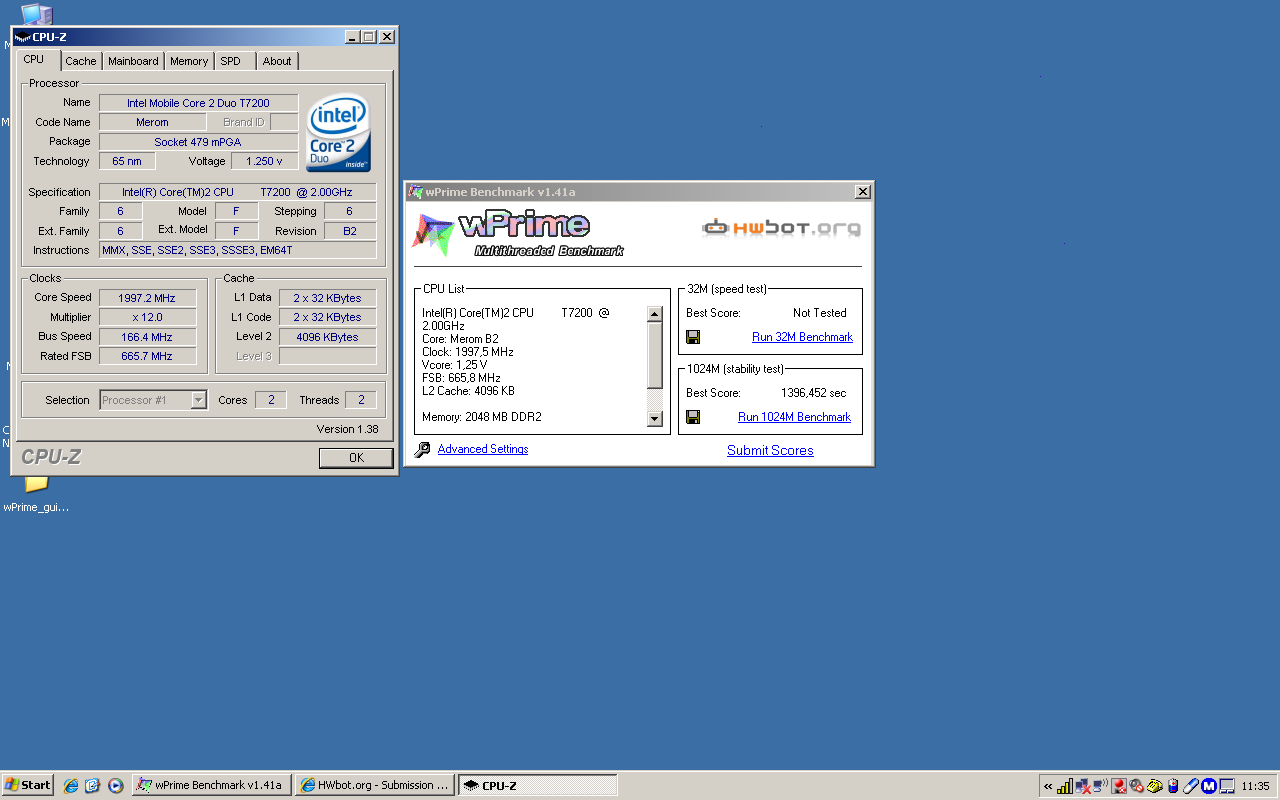Click the taskbar clock showing 11:35
This screenshot has width=1280, height=800.
click(x=1255, y=786)
